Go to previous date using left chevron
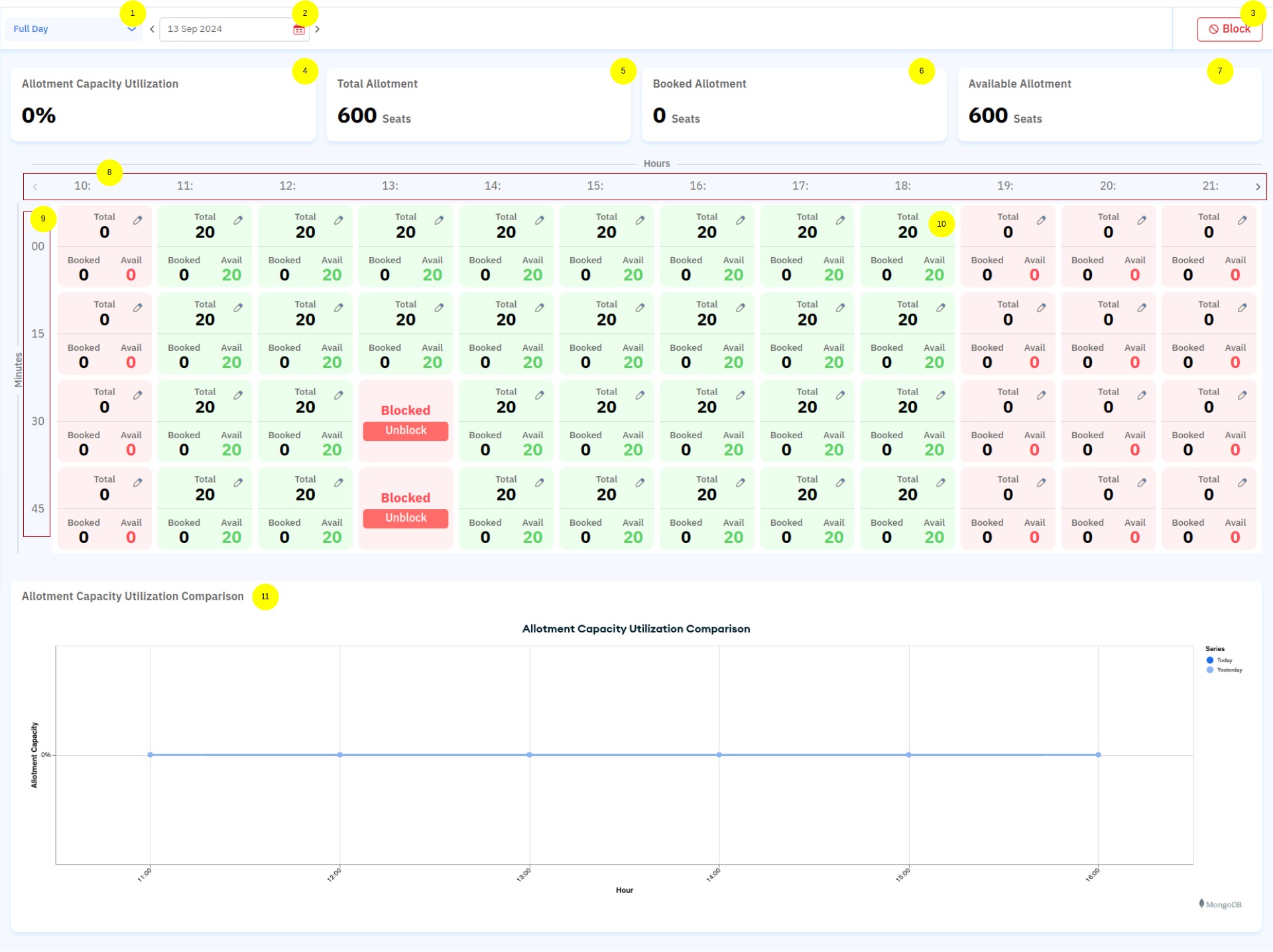The width and height of the screenshot is (1273, 952). (152, 29)
